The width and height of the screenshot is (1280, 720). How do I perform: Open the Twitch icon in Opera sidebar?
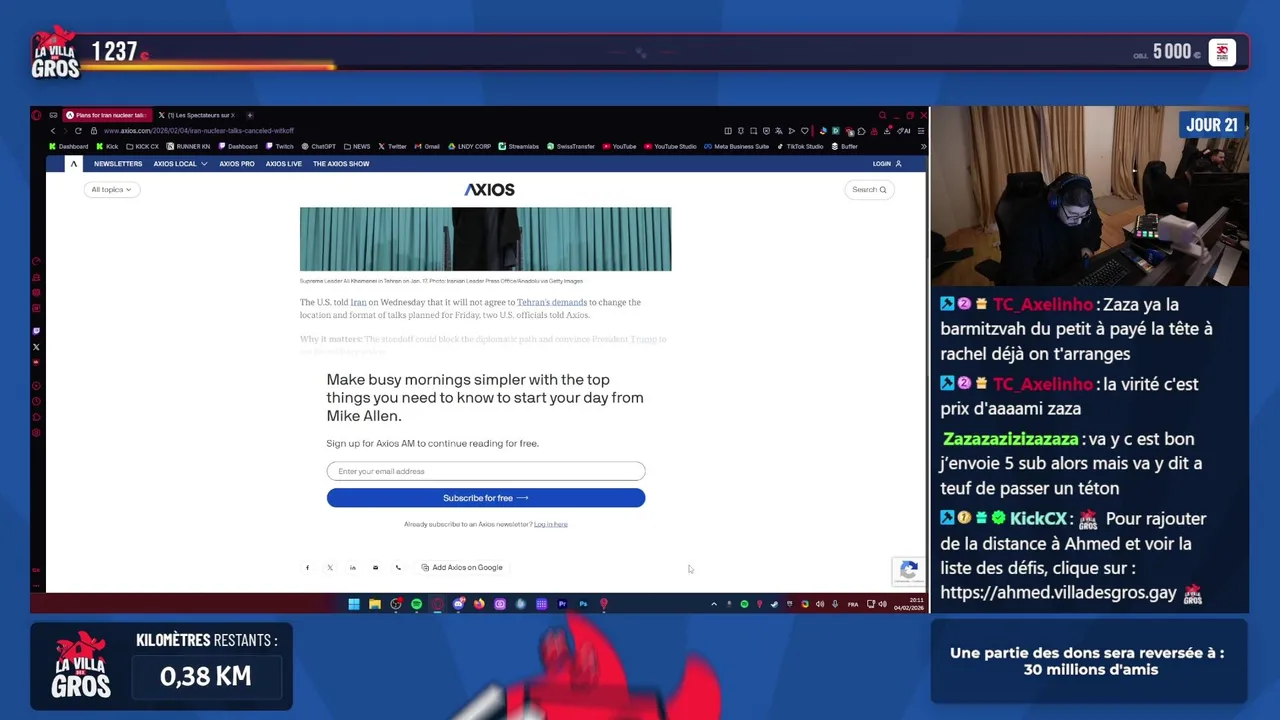(36, 331)
